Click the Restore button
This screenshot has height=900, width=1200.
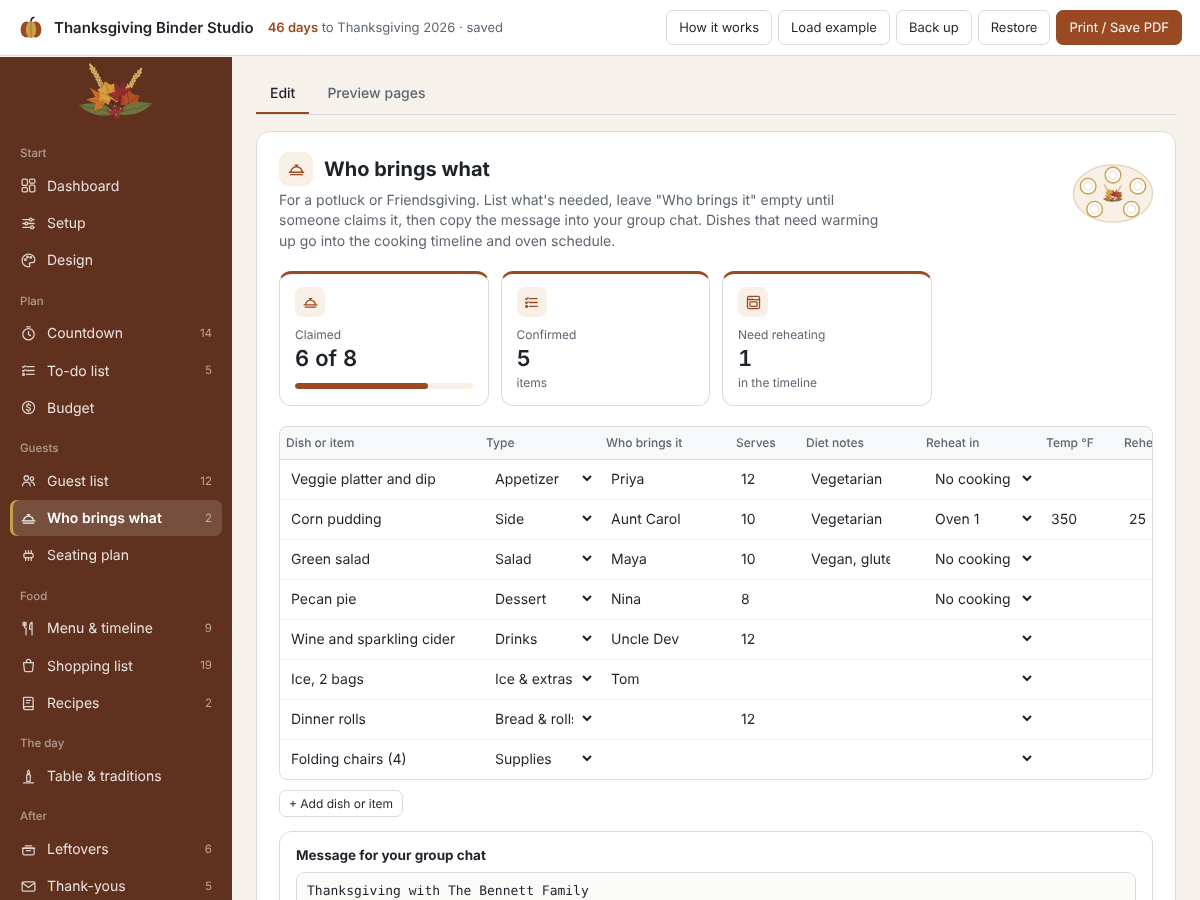coord(1014,28)
